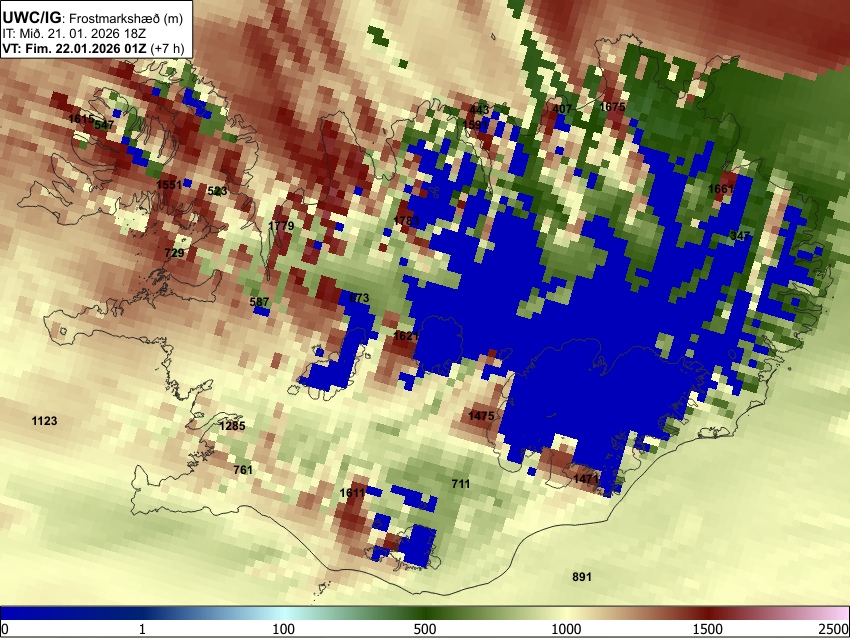Screen dimensions: 850x638
Task: Click the 1615 value on the map
Action: (81, 118)
